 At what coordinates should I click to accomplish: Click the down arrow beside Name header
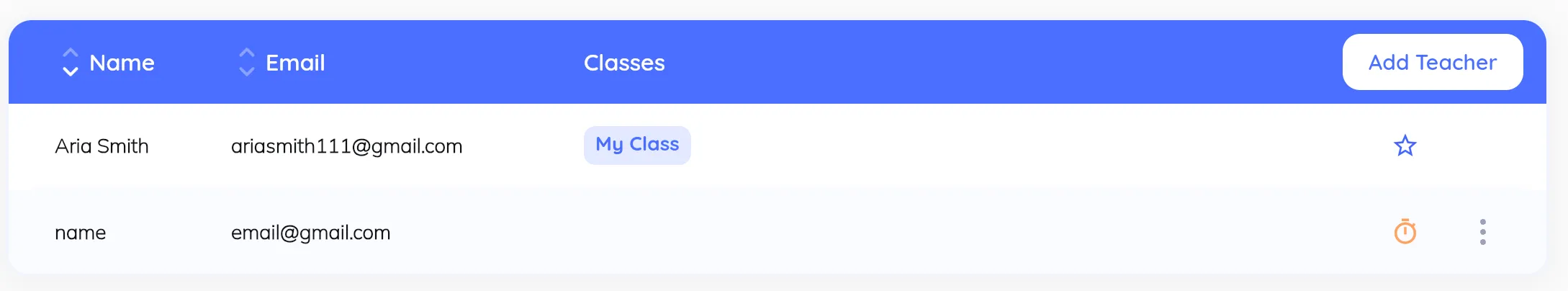tap(70, 71)
